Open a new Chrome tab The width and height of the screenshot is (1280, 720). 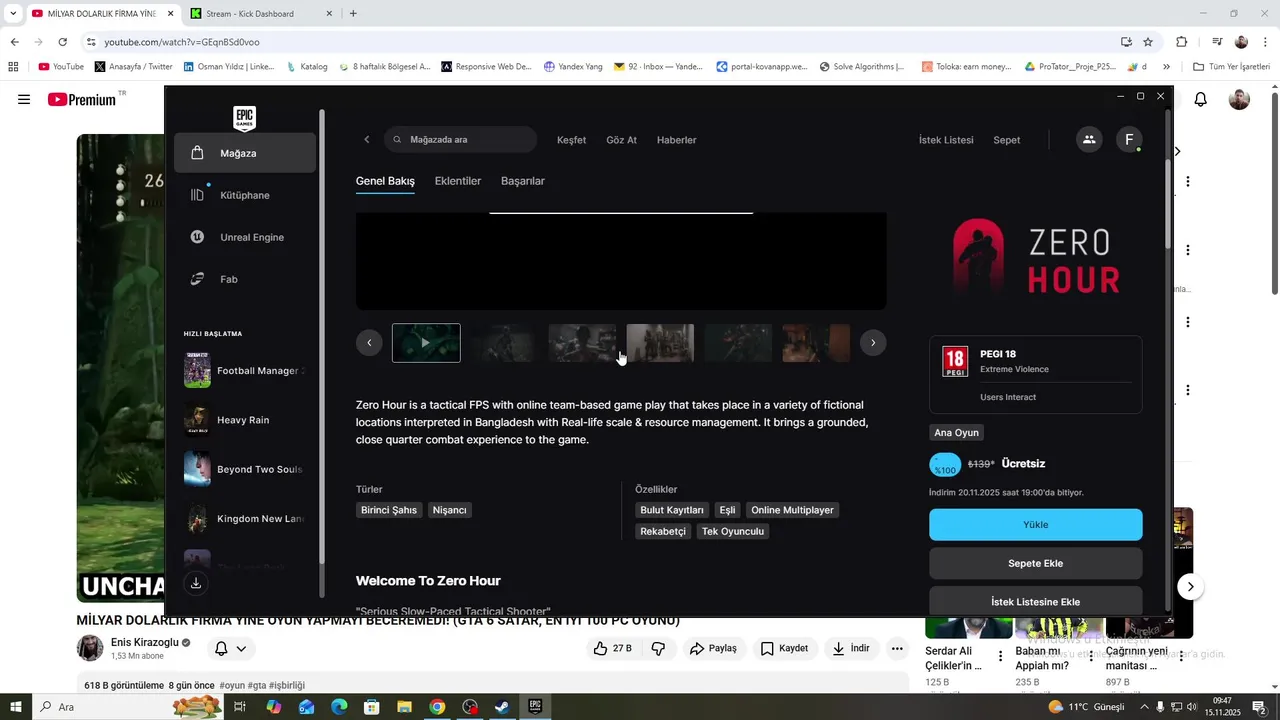tap(353, 14)
